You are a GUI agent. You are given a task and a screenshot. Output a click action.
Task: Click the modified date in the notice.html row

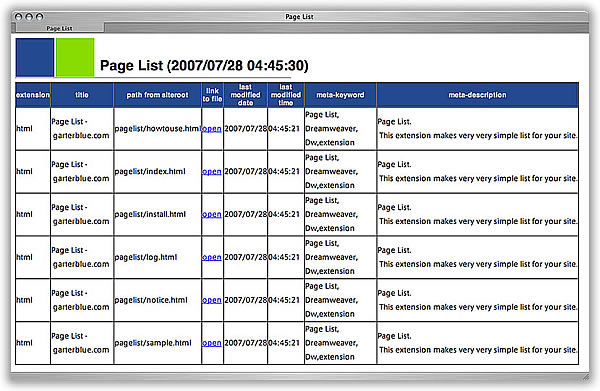tap(245, 300)
